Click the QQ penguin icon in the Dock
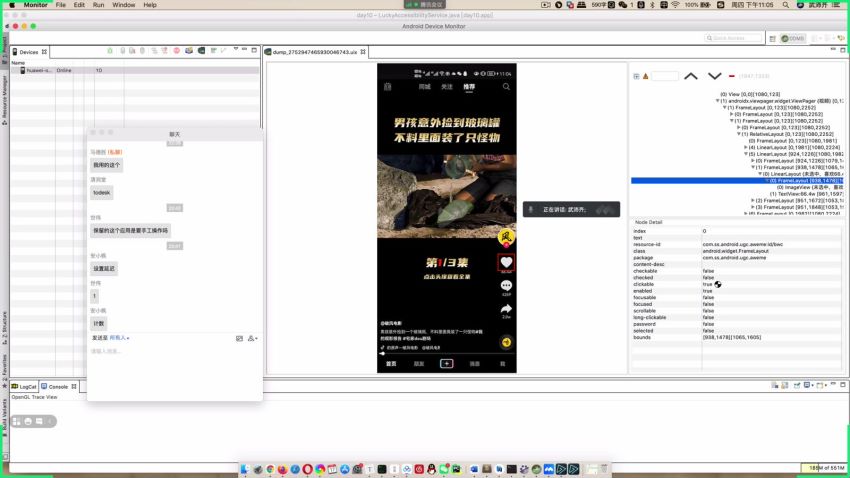This screenshot has width=850, height=478. click(x=432, y=469)
